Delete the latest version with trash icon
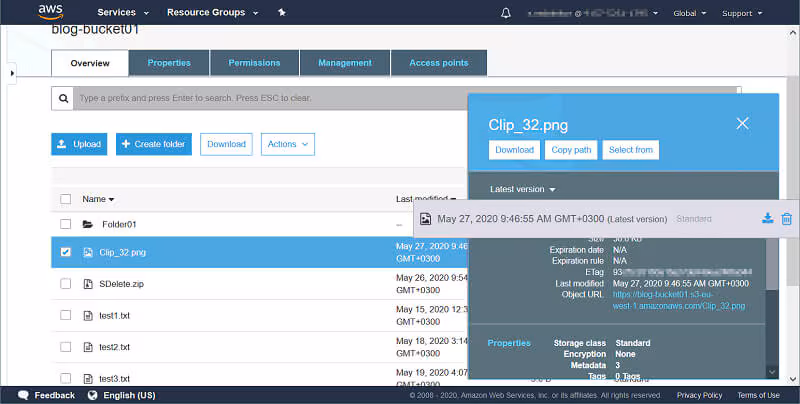Screen dimensions: 800x404 coord(786,218)
